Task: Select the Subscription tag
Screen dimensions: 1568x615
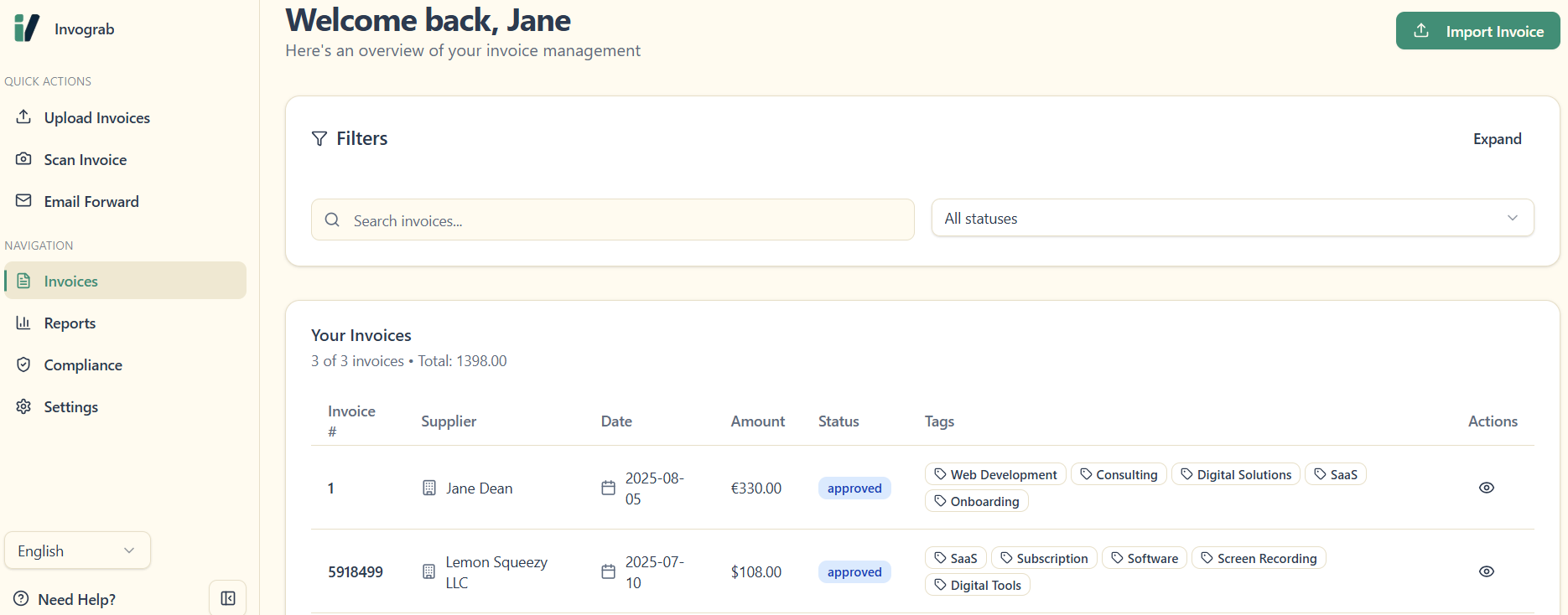Action: click(1044, 558)
